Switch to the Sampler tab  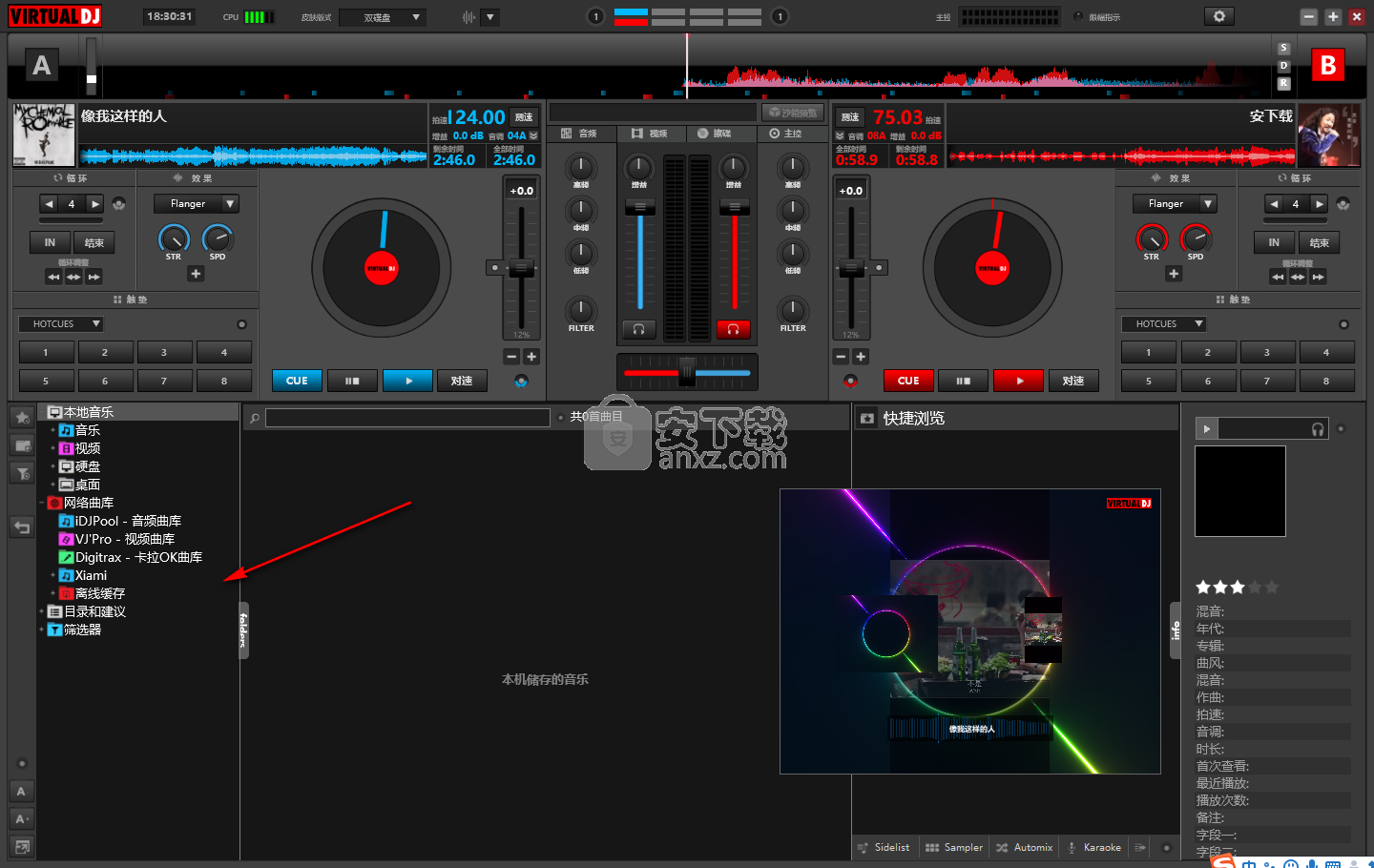point(954,847)
